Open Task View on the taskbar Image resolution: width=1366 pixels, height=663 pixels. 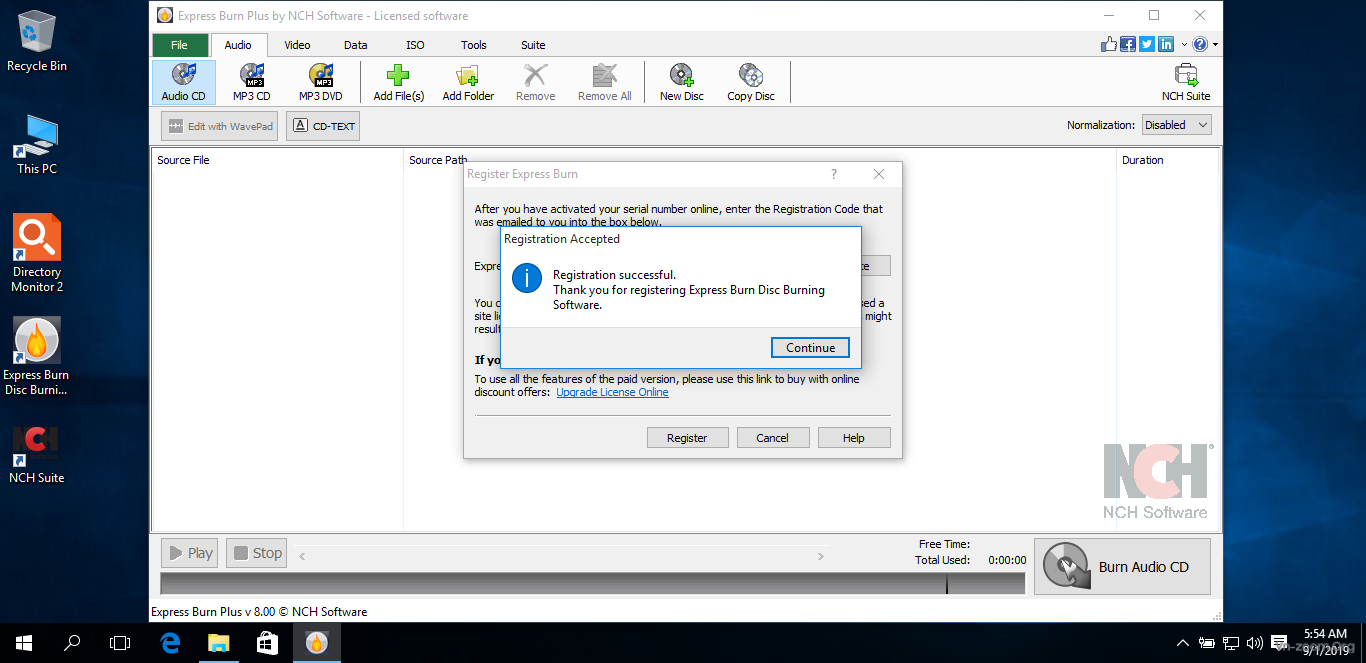[x=120, y=643]
